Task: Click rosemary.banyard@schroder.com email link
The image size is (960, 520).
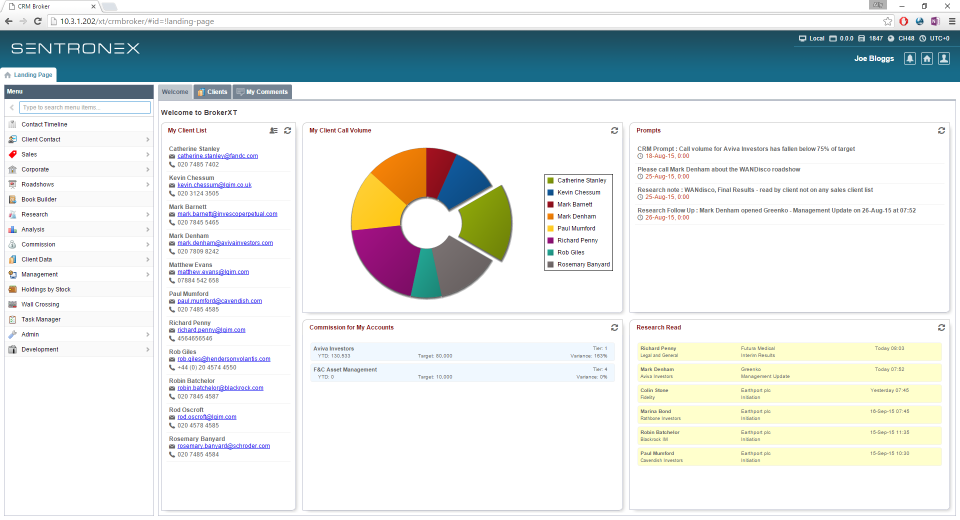Action: [223, 447]
